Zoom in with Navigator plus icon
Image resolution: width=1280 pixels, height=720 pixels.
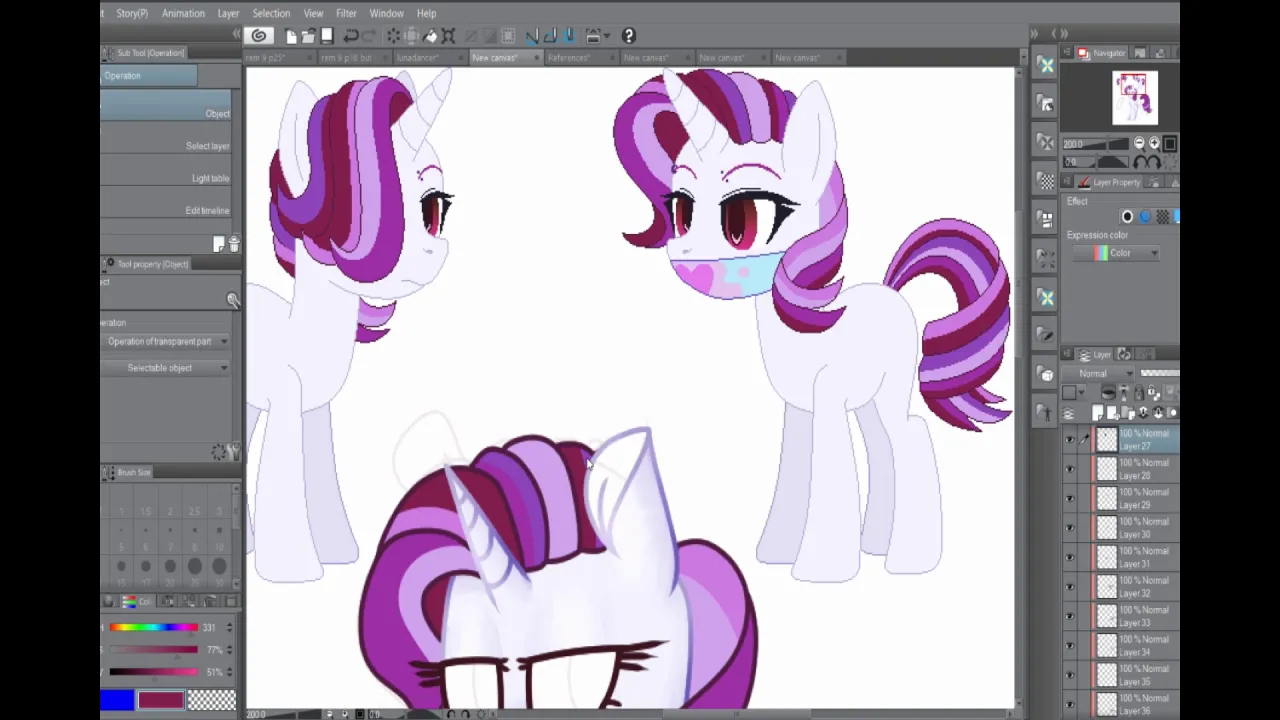click(1154, 143)
